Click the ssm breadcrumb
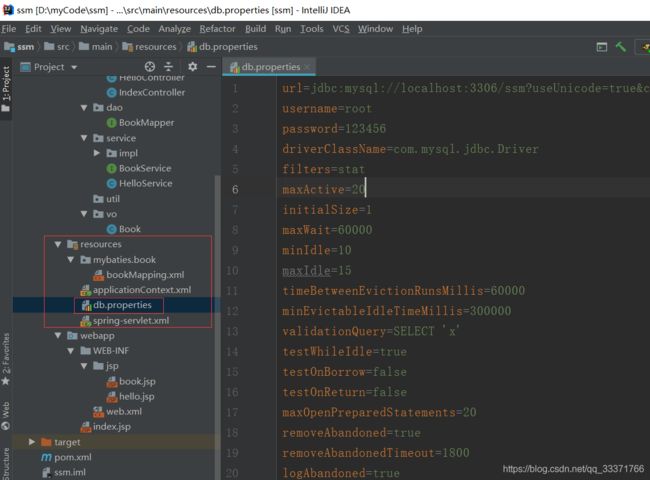Viewport: 650px width, 480px height. (19, 47)
